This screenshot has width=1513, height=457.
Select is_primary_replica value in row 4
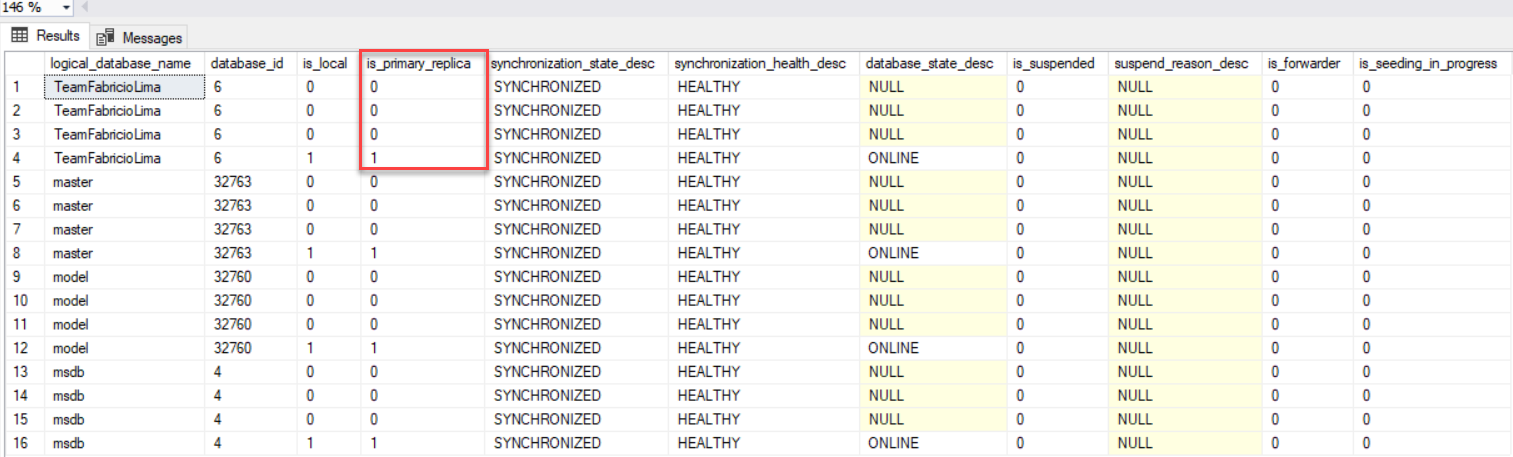(375, 158)
